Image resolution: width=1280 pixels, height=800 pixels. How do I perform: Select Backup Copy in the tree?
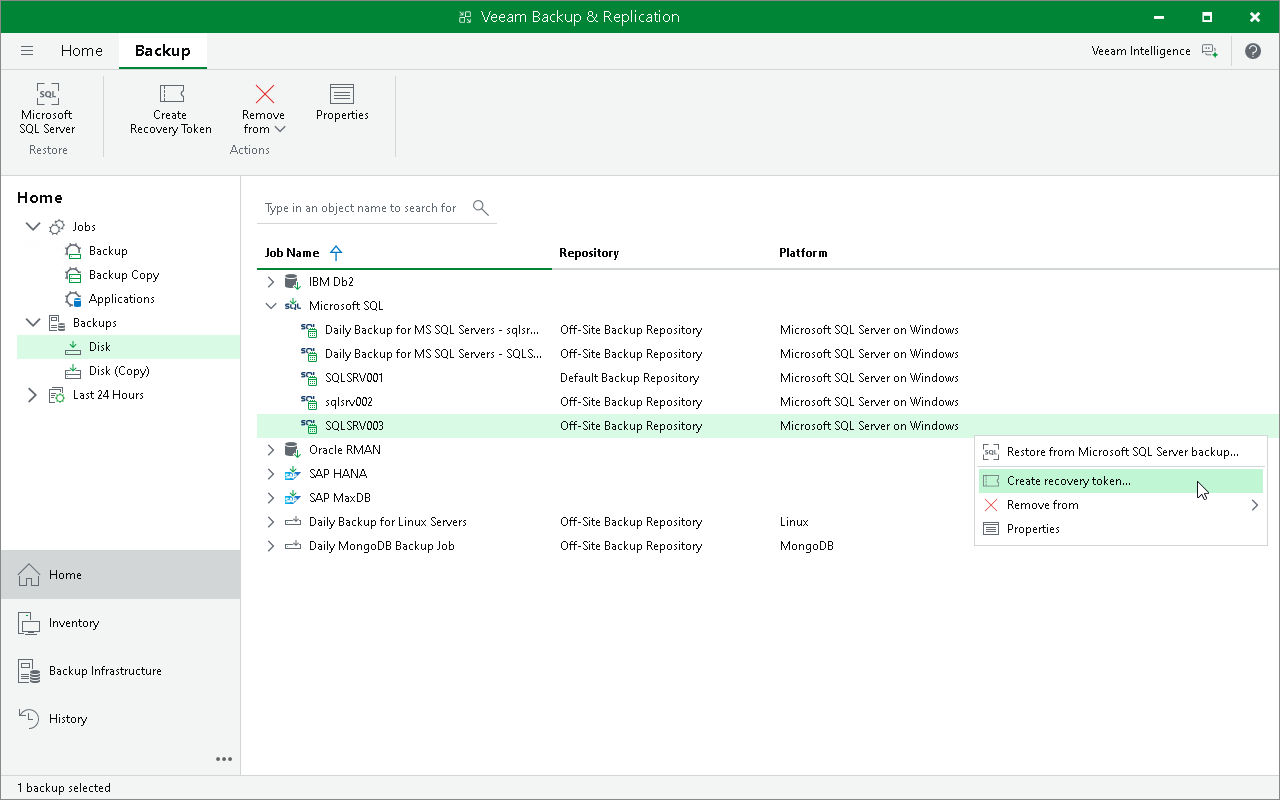pyautogui.click(x=124, y=275)
